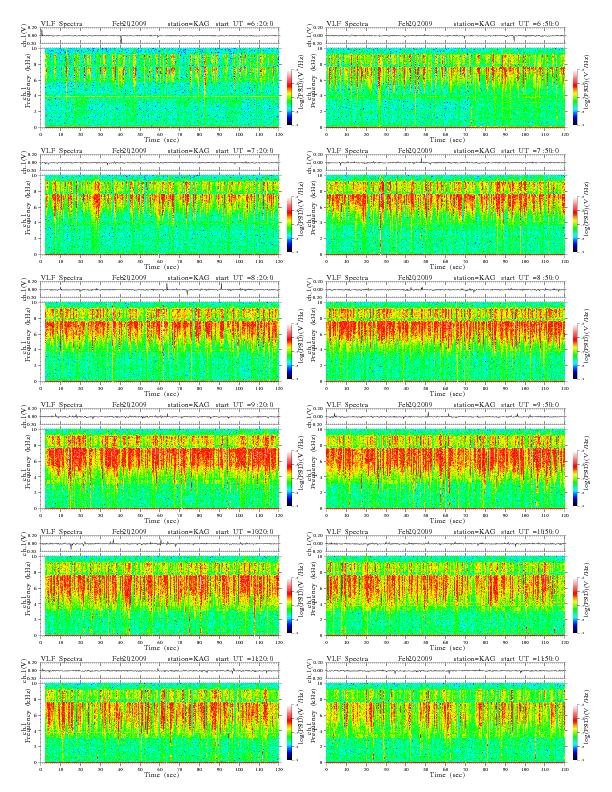
Task: Click the PSD color bar of the 7:50:0 plot
Action: (576, 224)
